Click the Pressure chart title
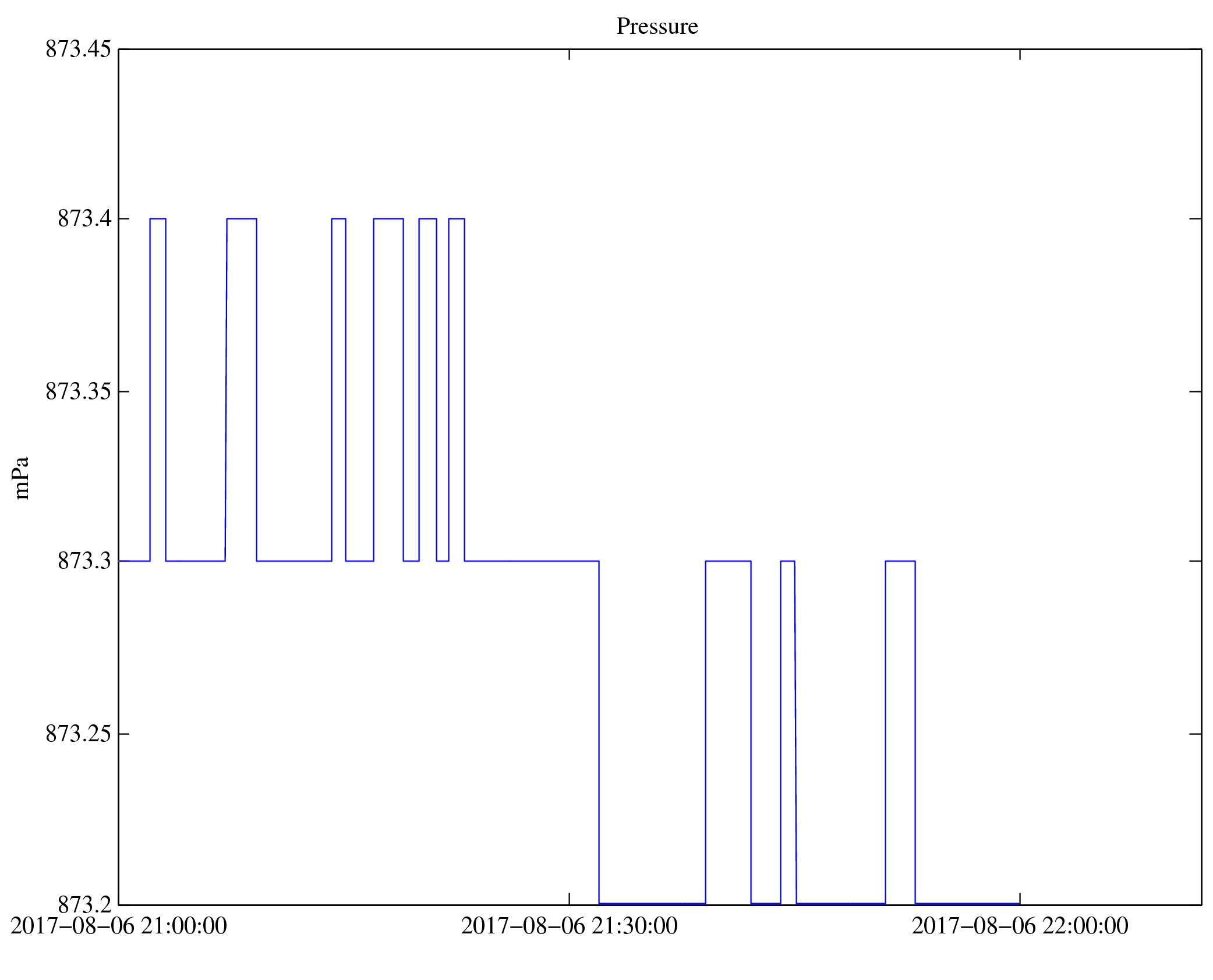The height and width of the screenshot is (980, 1213). 657,26
